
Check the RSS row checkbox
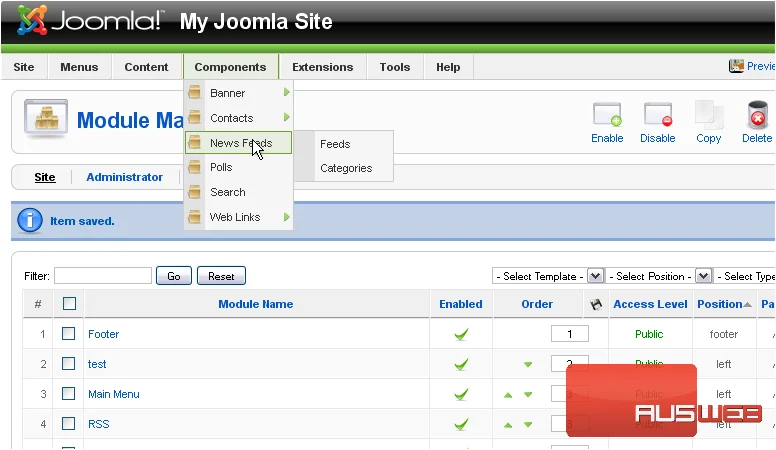coord(68,424)
